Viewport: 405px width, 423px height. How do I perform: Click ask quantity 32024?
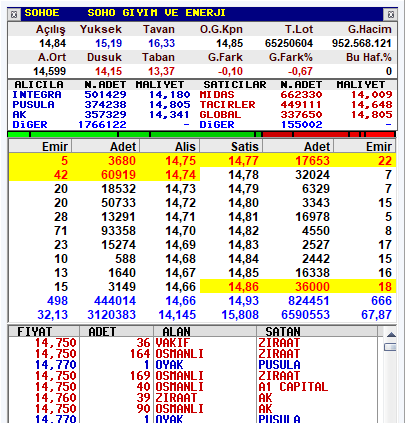pos(313,175)
